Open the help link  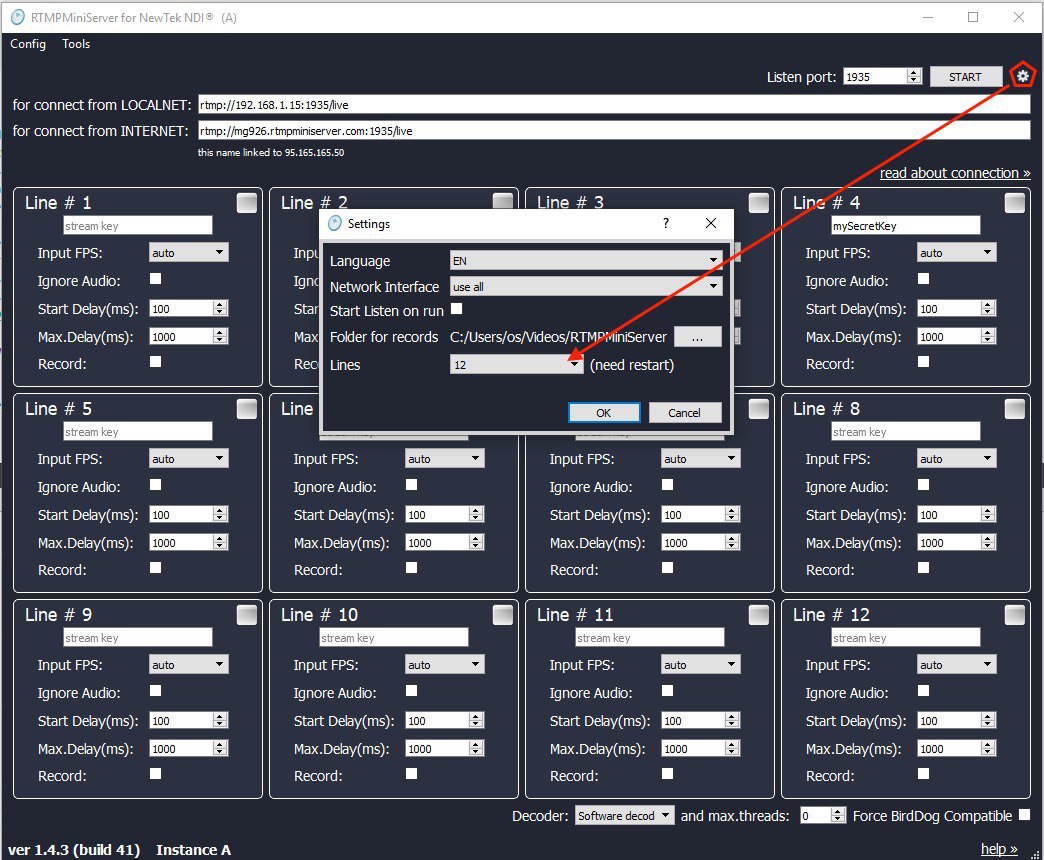coord(999,849)
